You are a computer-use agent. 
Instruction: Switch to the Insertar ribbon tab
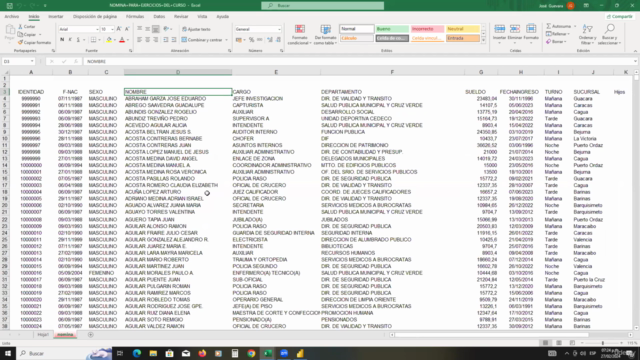tap(56, 17)
